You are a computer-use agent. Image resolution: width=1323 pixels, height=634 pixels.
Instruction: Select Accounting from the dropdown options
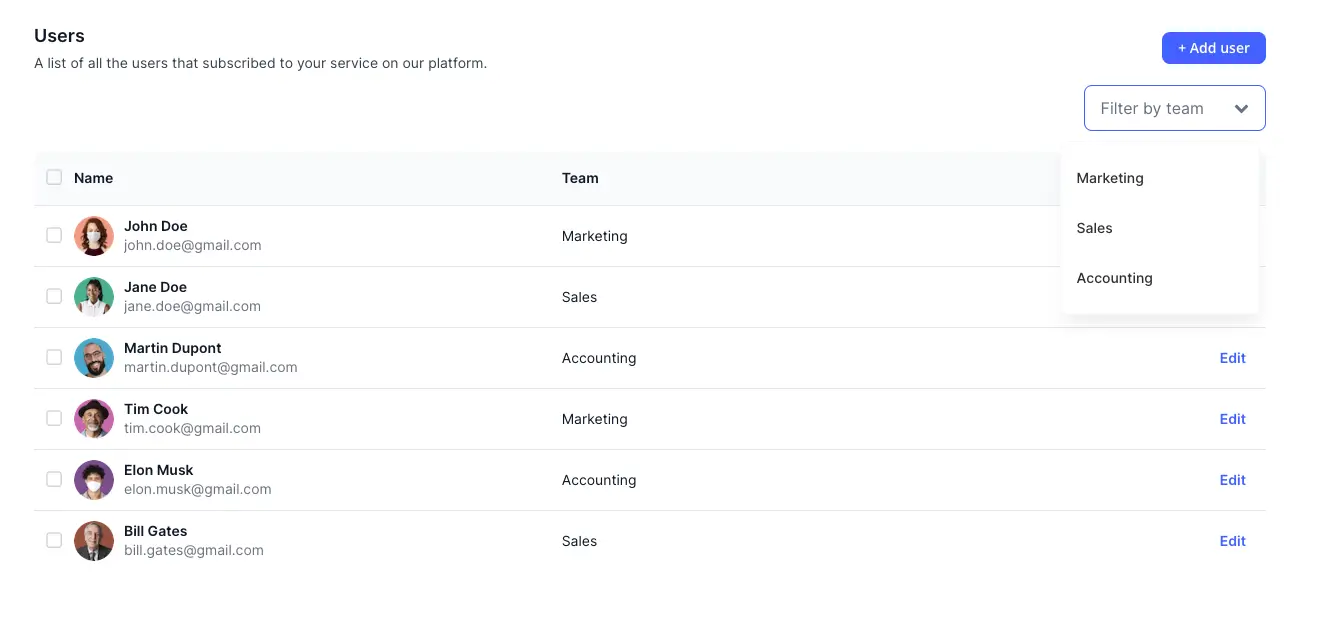pos(1114,278)
